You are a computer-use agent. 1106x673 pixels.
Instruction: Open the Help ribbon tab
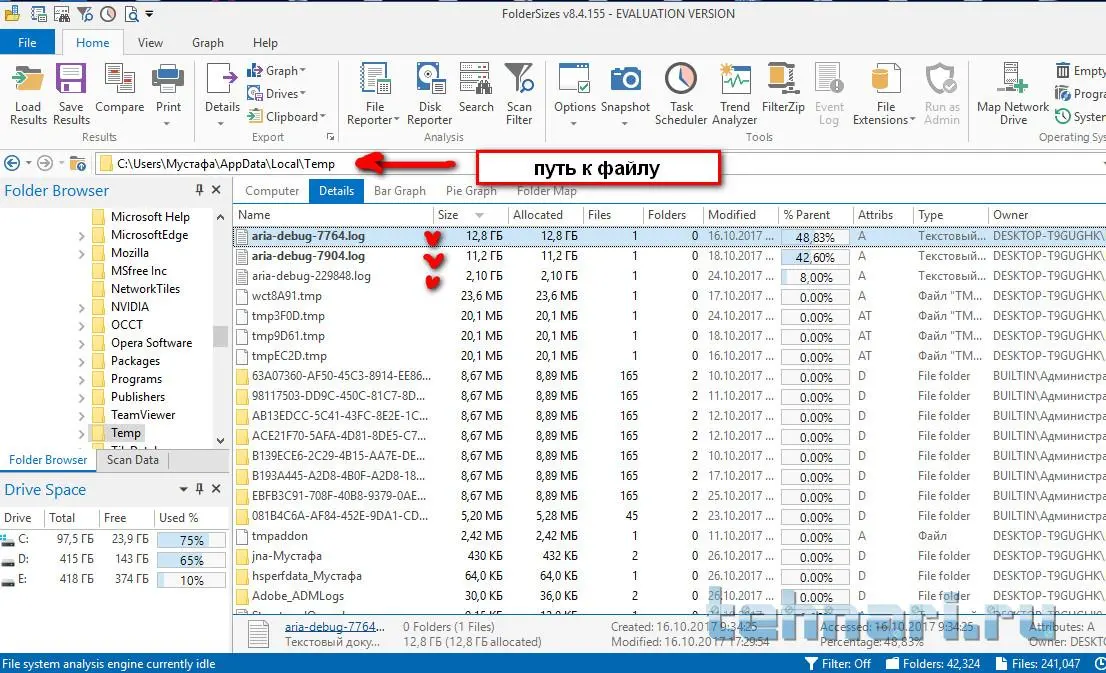[x=265, y=42]
